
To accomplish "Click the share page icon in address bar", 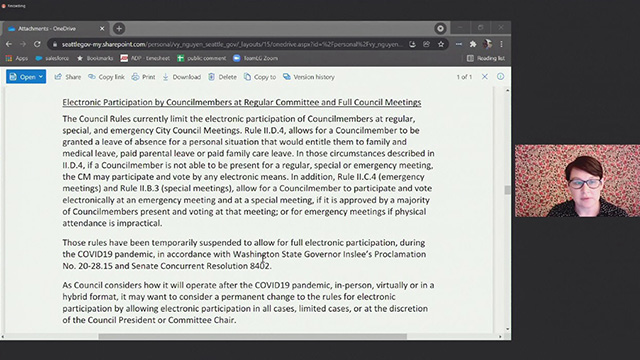I will (x=427, y=44).
